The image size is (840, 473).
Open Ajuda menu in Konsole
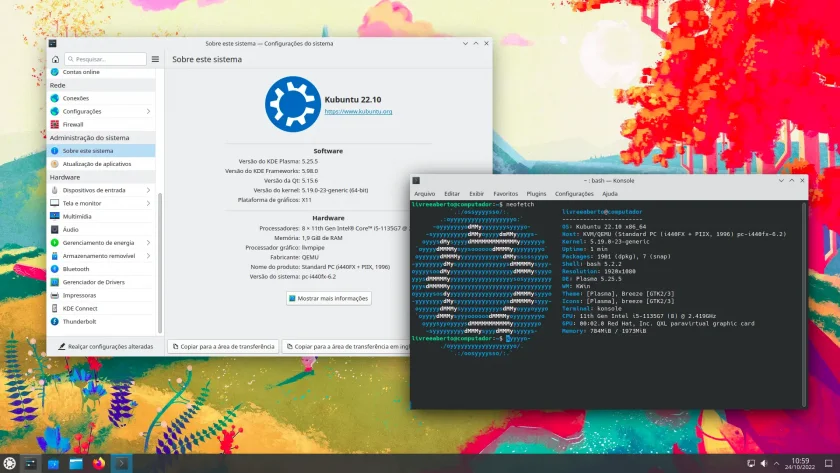click(x=610, y=194)
